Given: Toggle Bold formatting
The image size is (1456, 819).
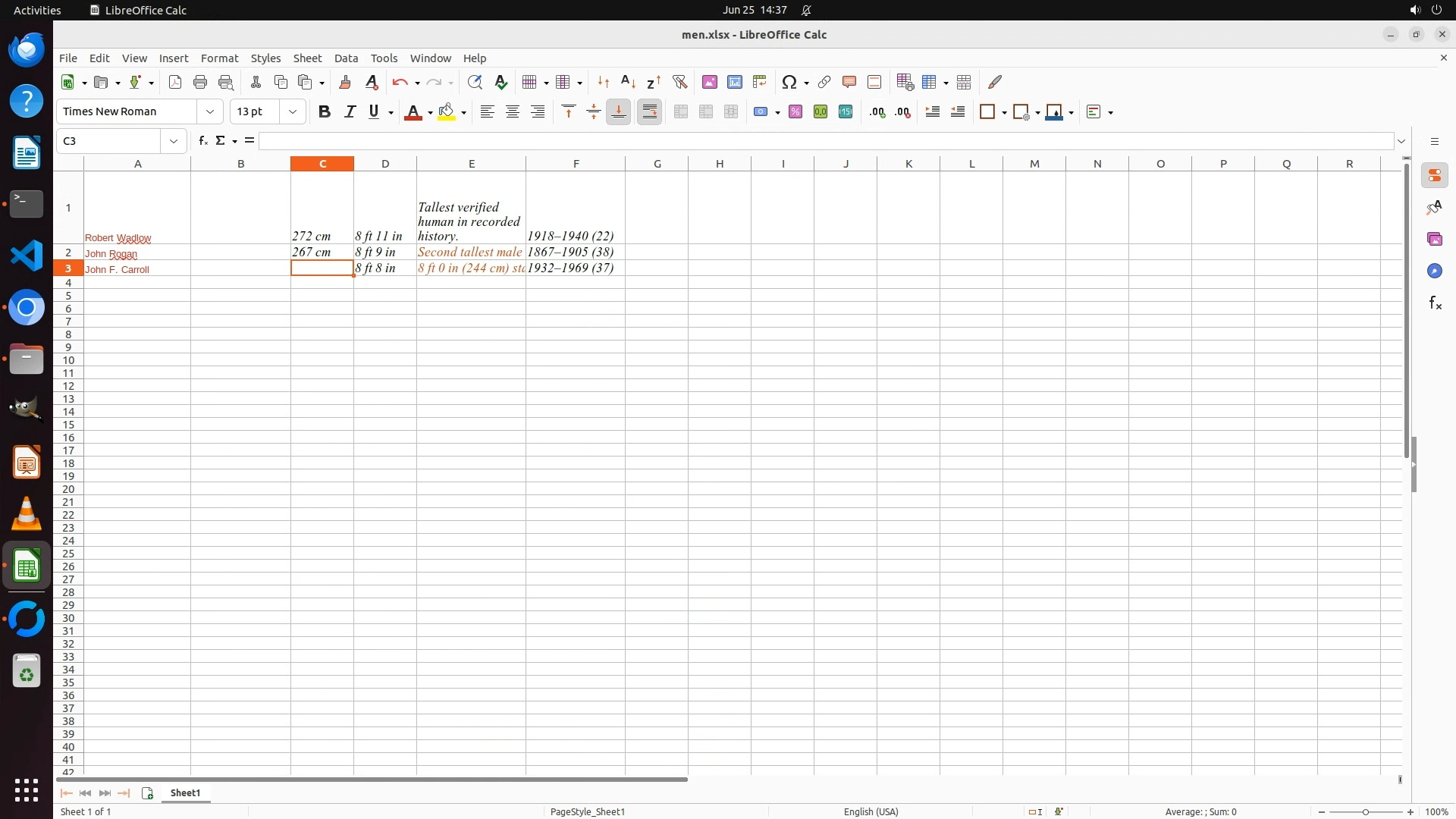Looking at the screenshot, I should (x=325, y=112).
